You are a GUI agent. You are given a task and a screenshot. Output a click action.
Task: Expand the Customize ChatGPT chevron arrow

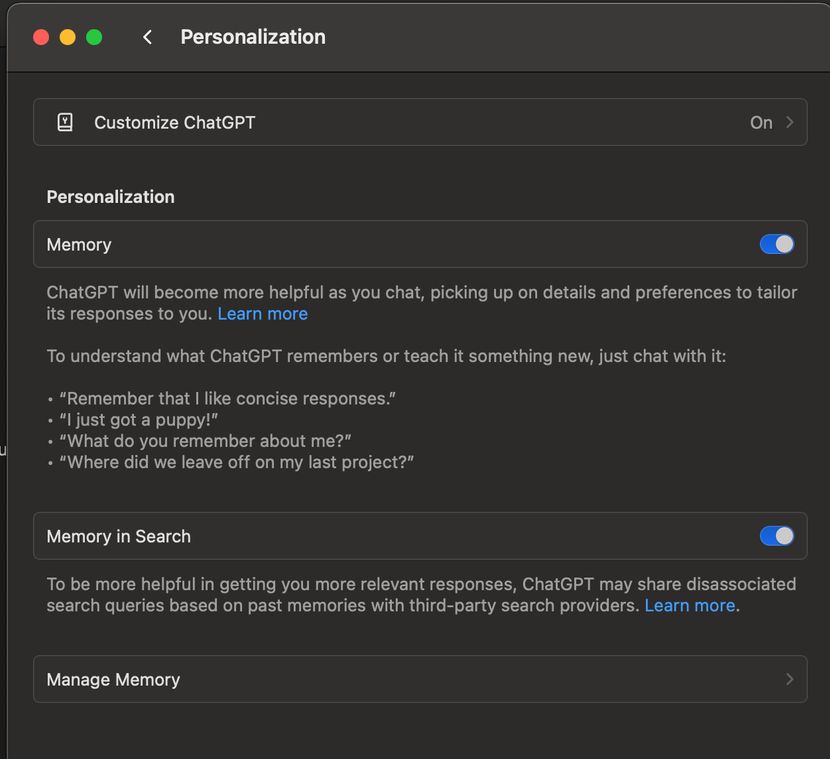[x=790, y=122]
